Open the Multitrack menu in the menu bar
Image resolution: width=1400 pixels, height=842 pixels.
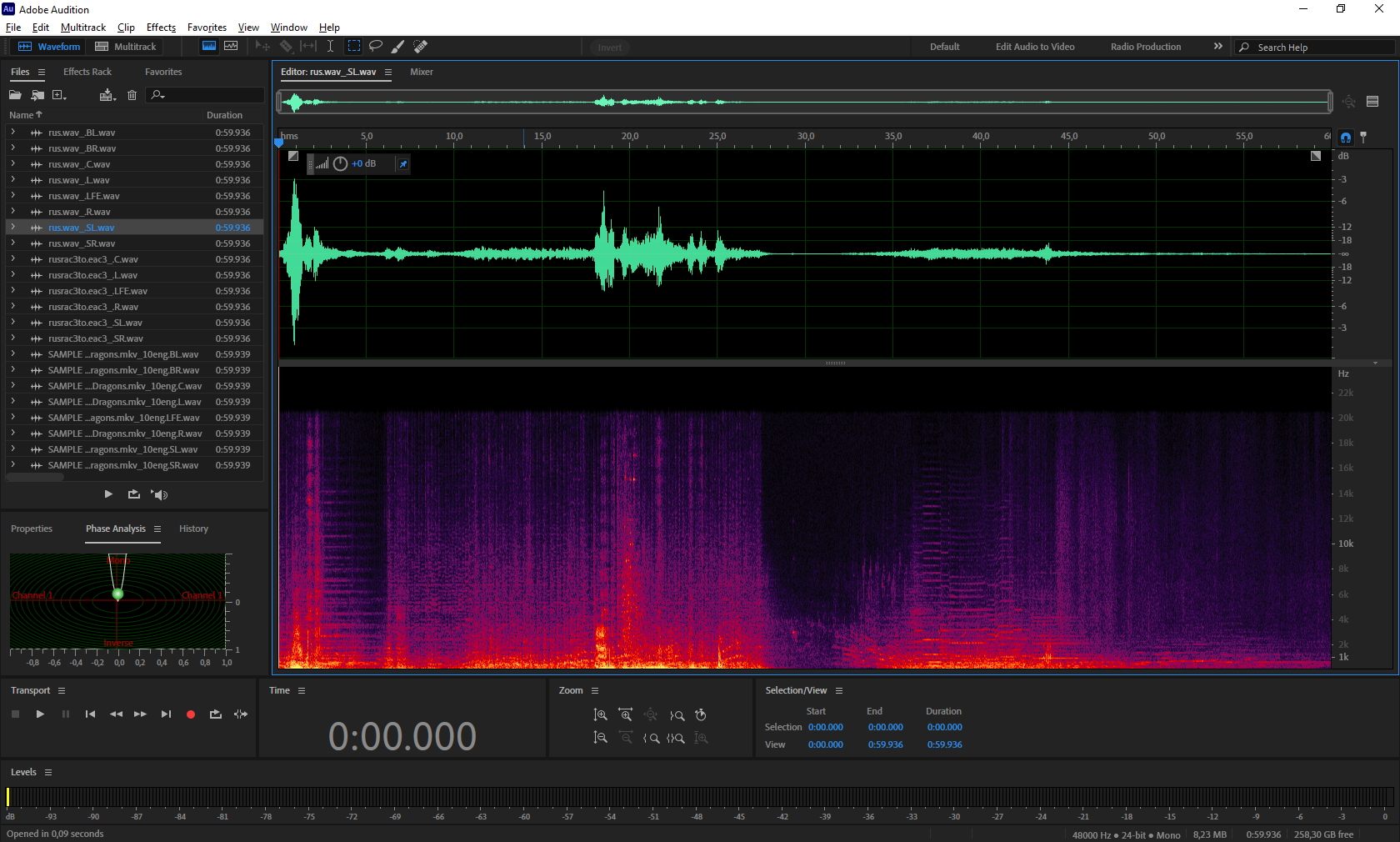[83, 28]
